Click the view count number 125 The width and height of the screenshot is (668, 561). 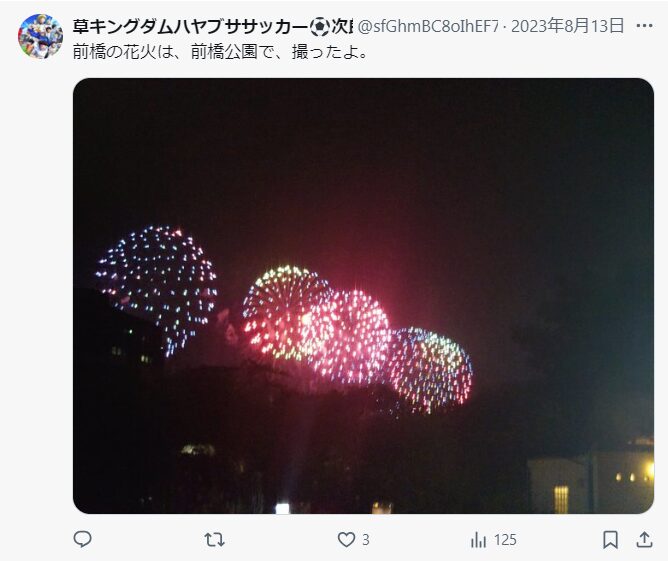pos(505,540)
